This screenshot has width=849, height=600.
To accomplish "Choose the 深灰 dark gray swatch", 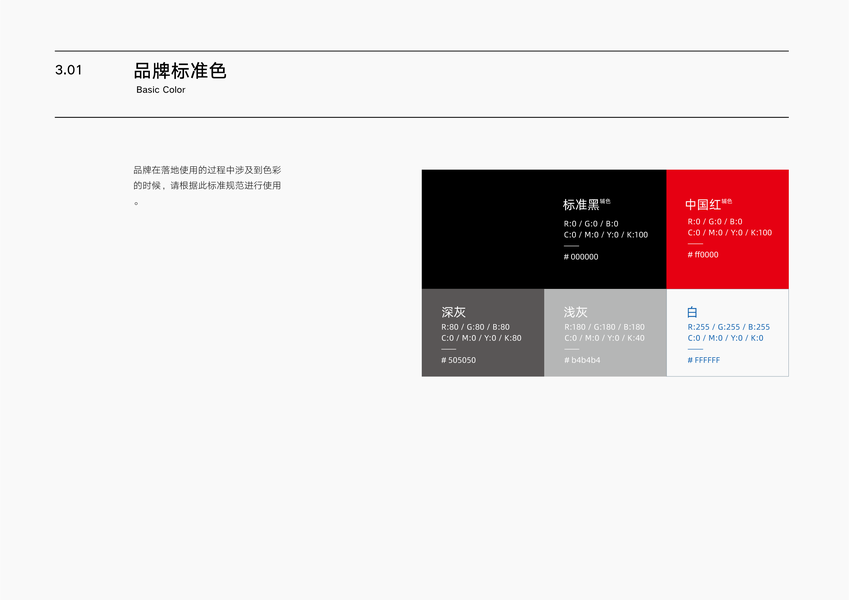I will click(483, 332).
